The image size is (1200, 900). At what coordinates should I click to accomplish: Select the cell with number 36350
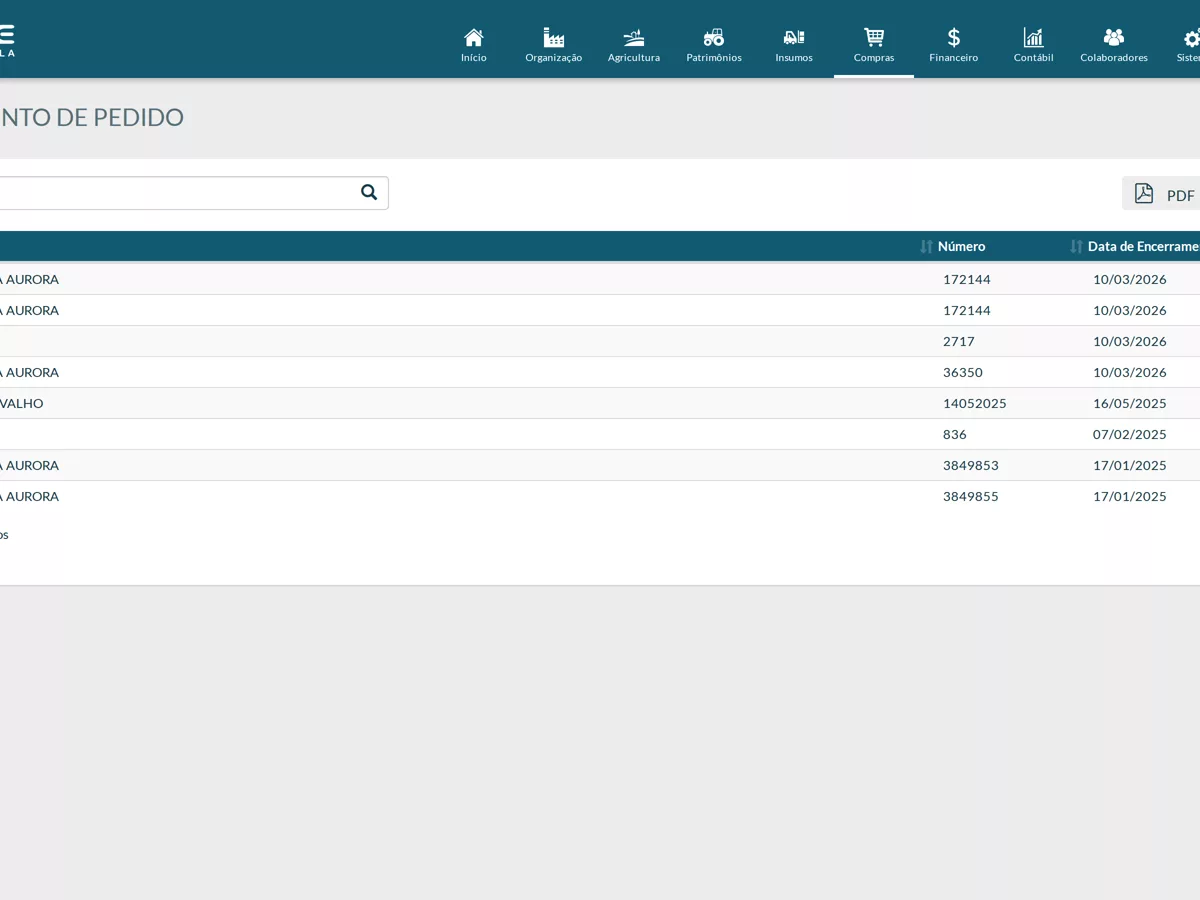[x=963, y=372]
